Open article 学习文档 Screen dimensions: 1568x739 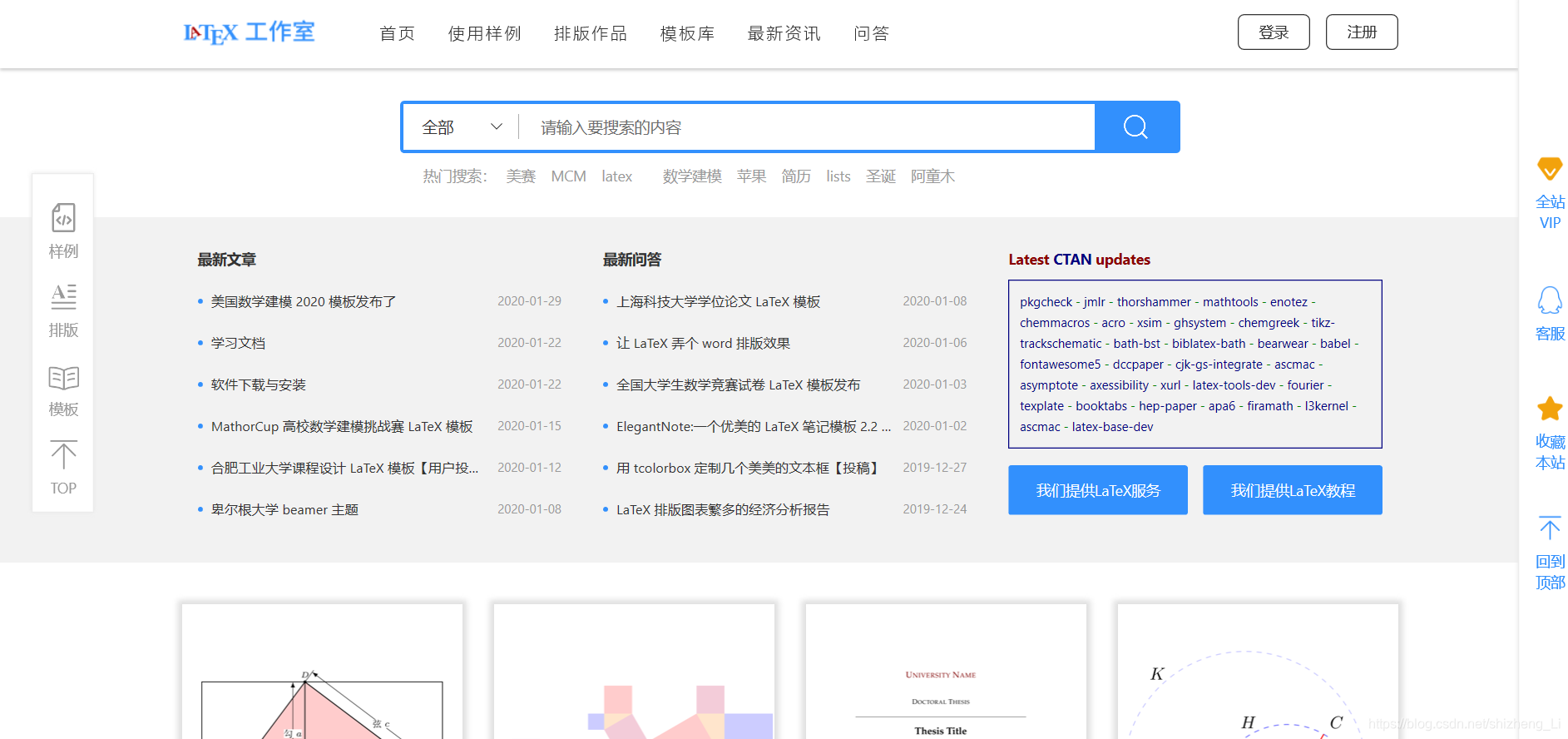(238, 343)
